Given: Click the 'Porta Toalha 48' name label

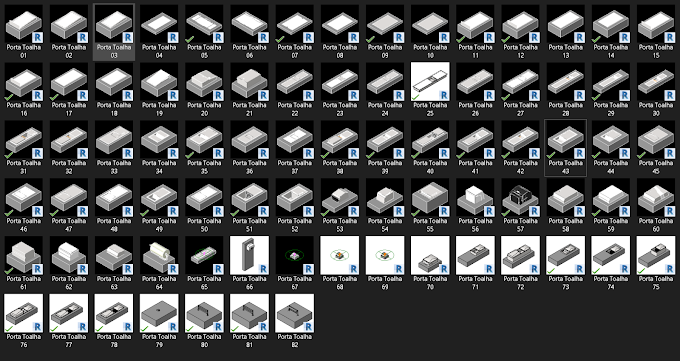Looking at the screenshot, I should 114,225.
